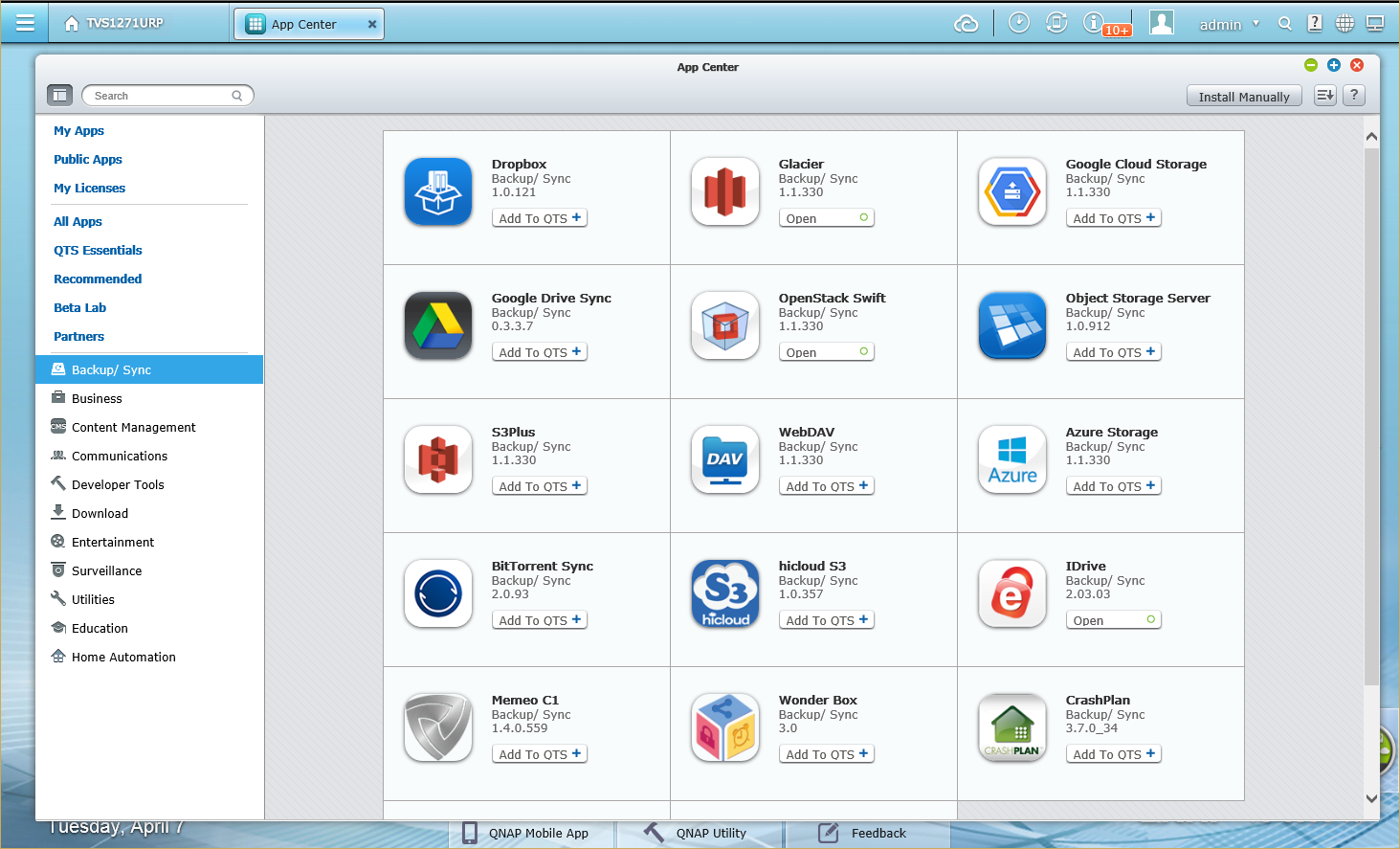
Task: Open the desktop preferences monitor icon
Action: (1375, 23)
